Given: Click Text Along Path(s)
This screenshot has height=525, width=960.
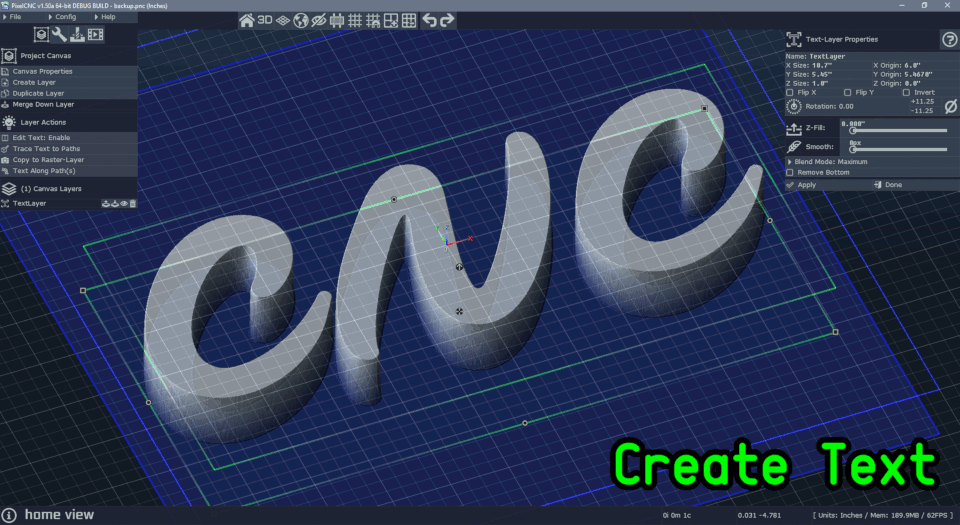Looking at the screenshot, I should point(69,171).
